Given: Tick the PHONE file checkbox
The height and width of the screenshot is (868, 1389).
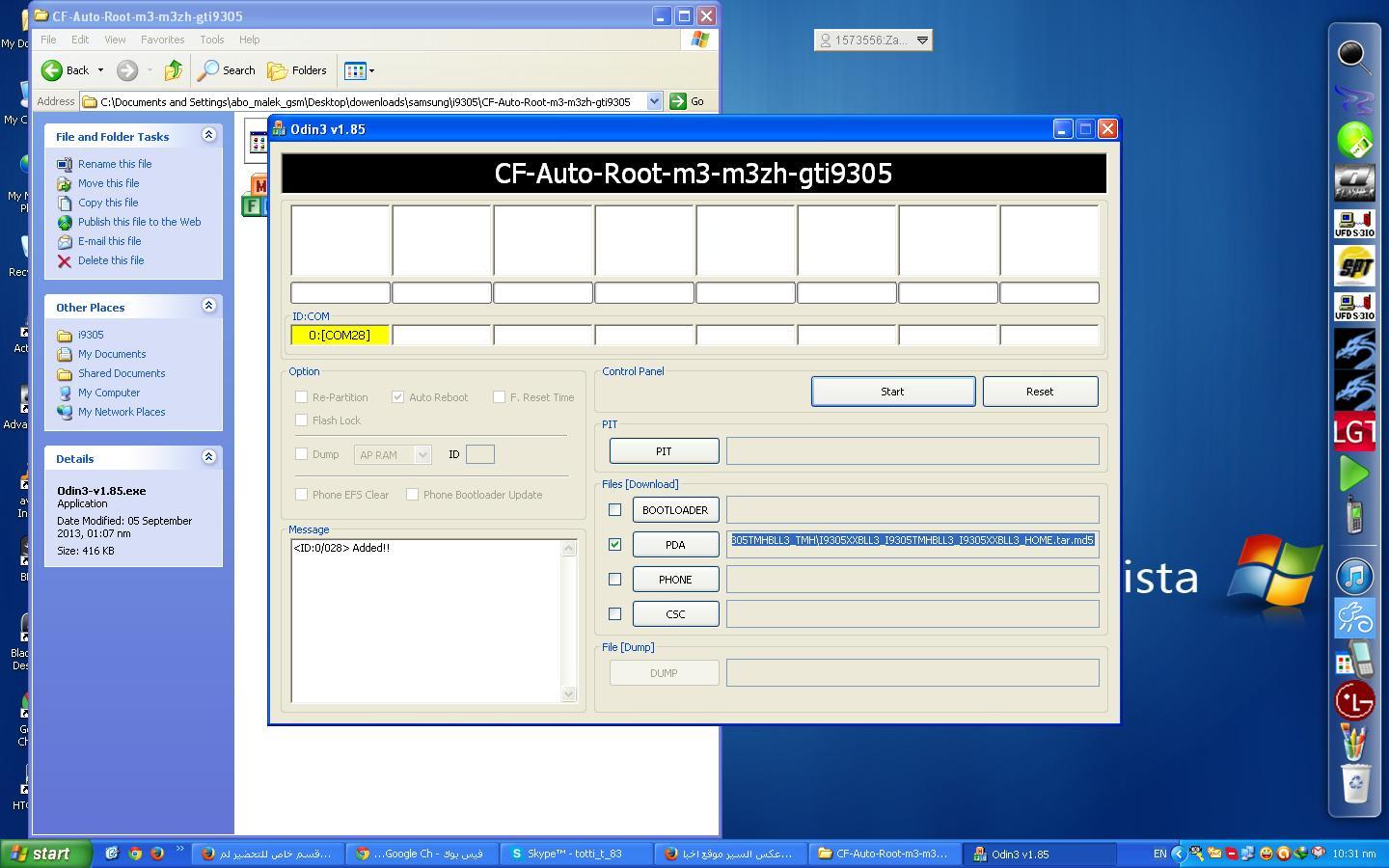Looking at the screenshot, I should 615,580.
